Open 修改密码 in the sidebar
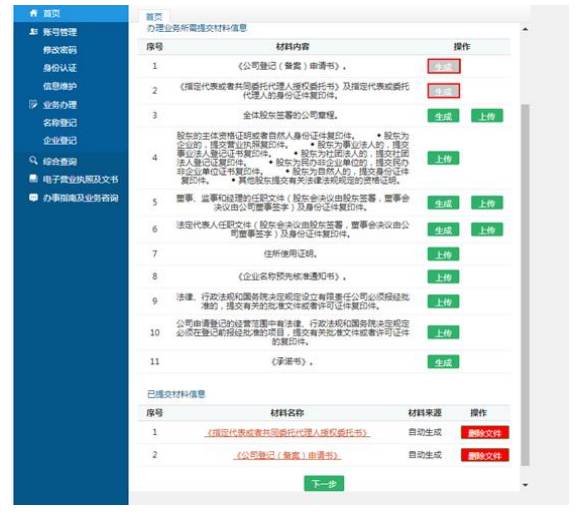The height and width of the screenshot is (515, 581). [x=60, y=50]
